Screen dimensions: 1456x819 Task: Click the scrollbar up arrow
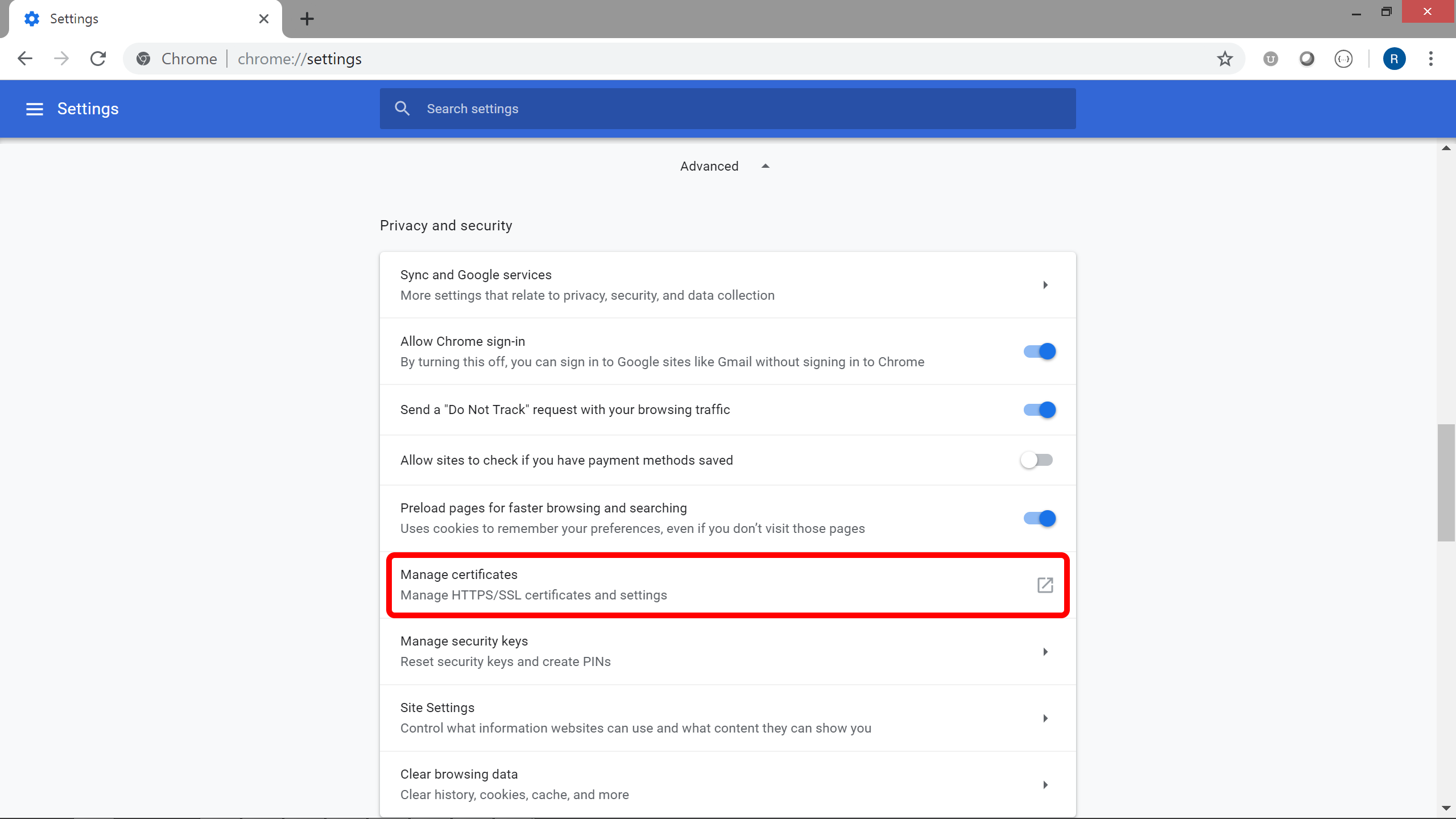[x=1446, y=148]
